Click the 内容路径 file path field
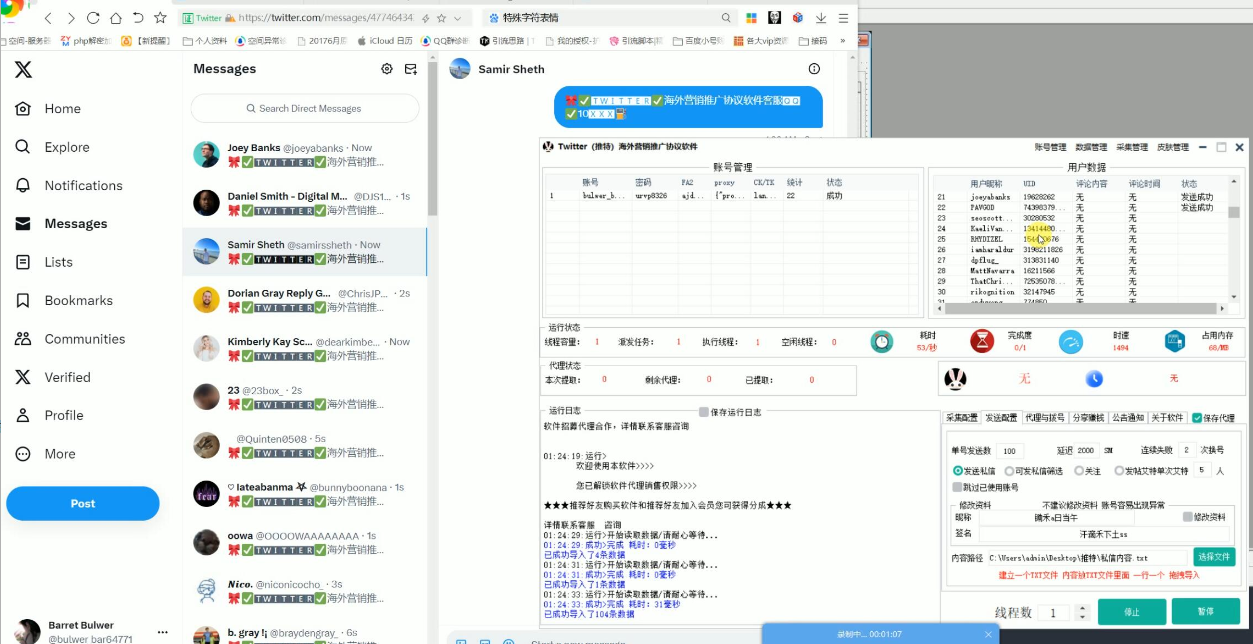Viewport: 1253px width, 644px height. pyautogui.click(x=1087, y=557)
